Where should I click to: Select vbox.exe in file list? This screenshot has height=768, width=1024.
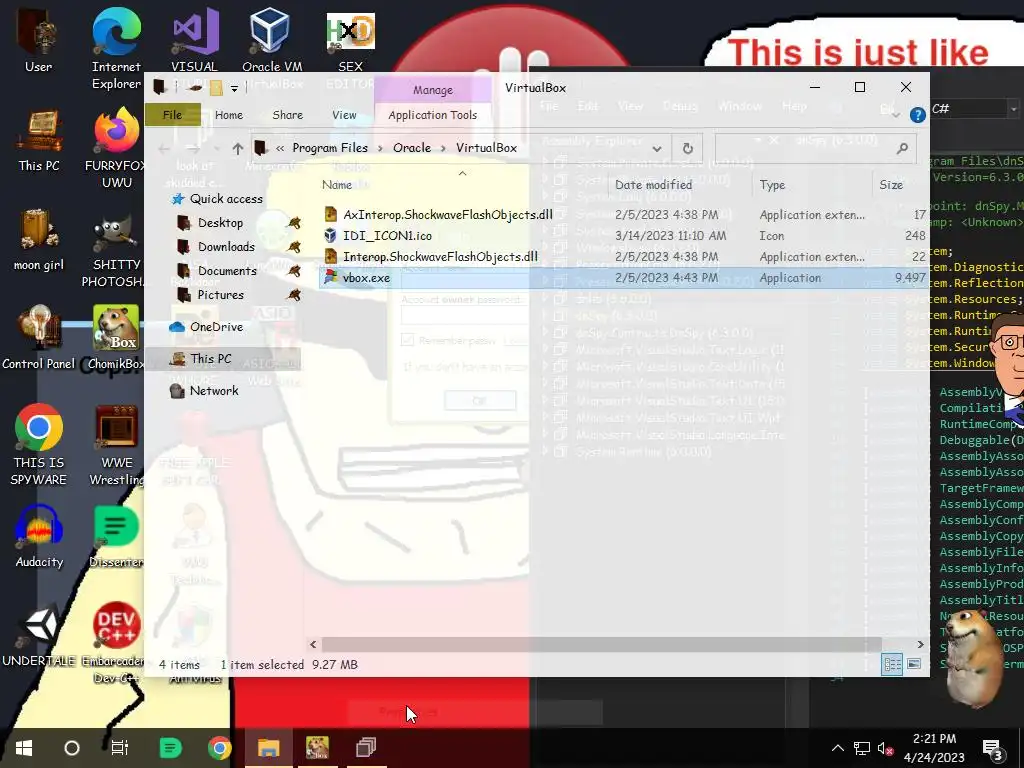(366, 278)
